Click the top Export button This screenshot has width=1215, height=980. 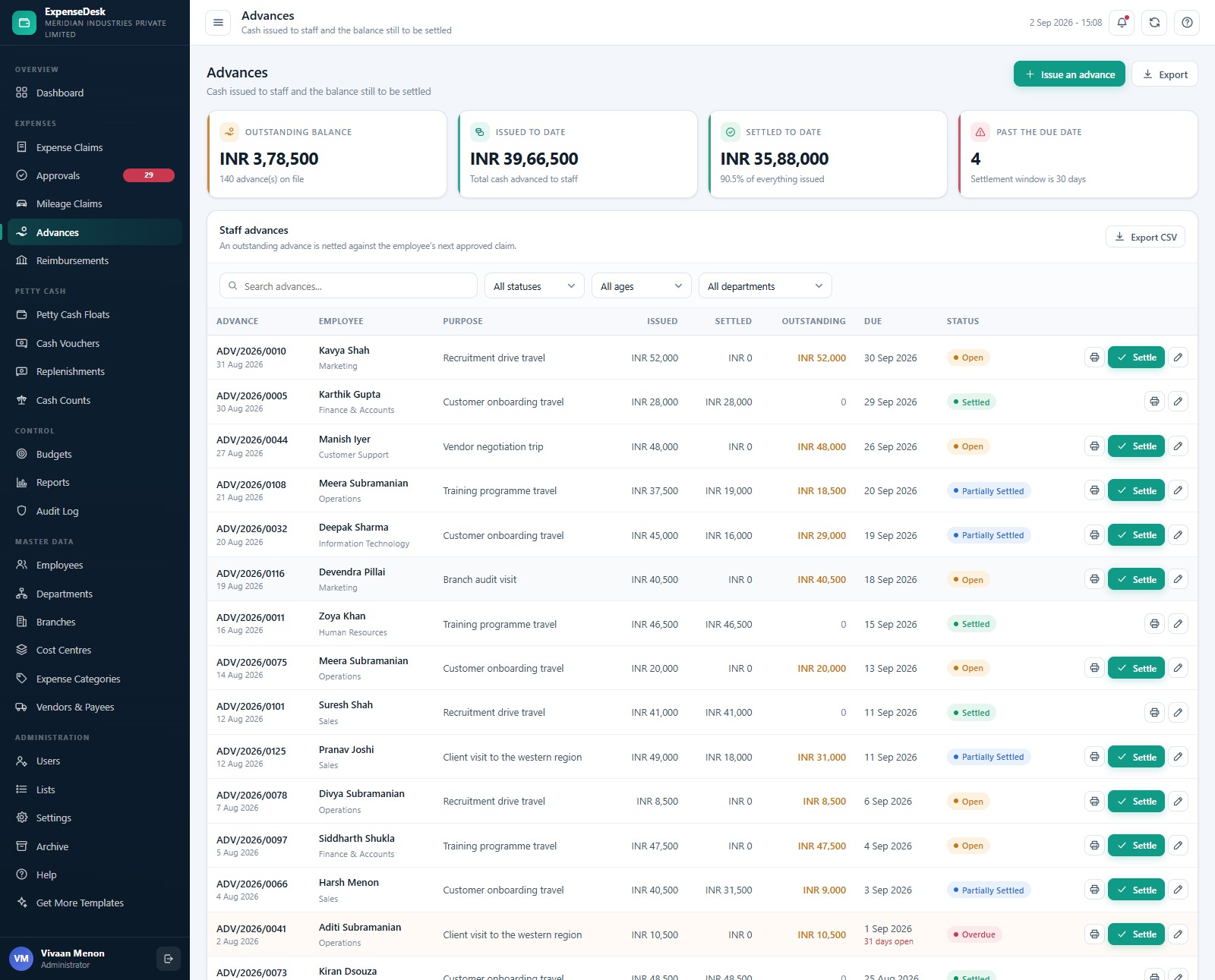1165,74
